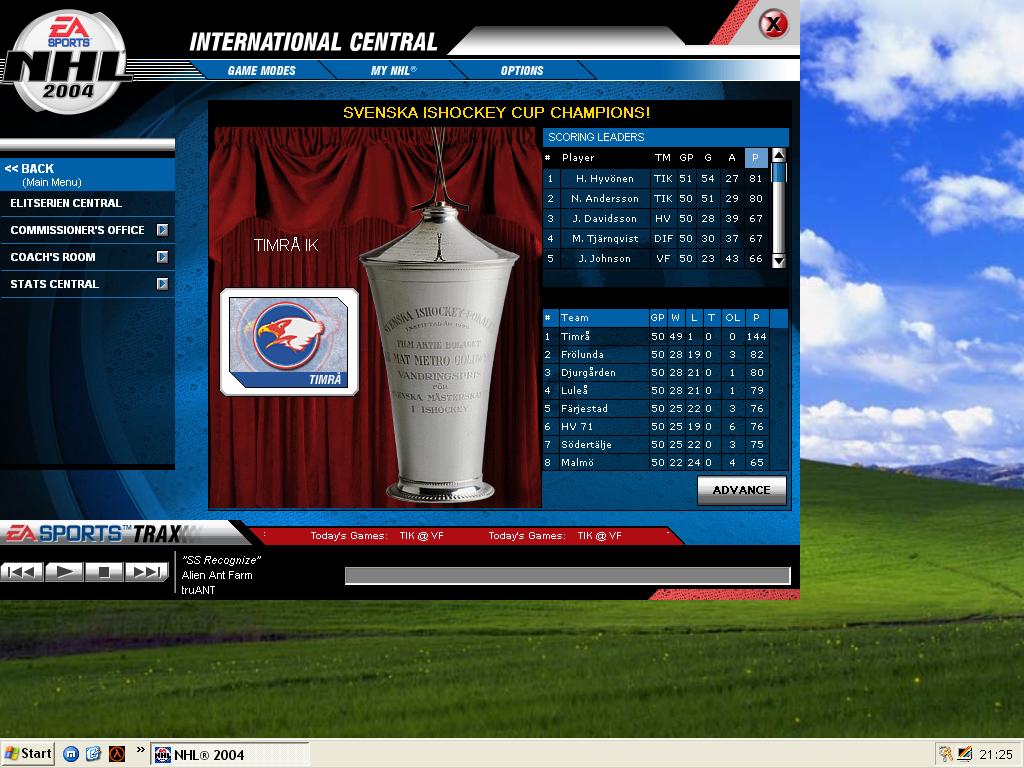This screenshot has width=1024, height=768.
Task: Click the truANT album name
Action: coord(199,590)
